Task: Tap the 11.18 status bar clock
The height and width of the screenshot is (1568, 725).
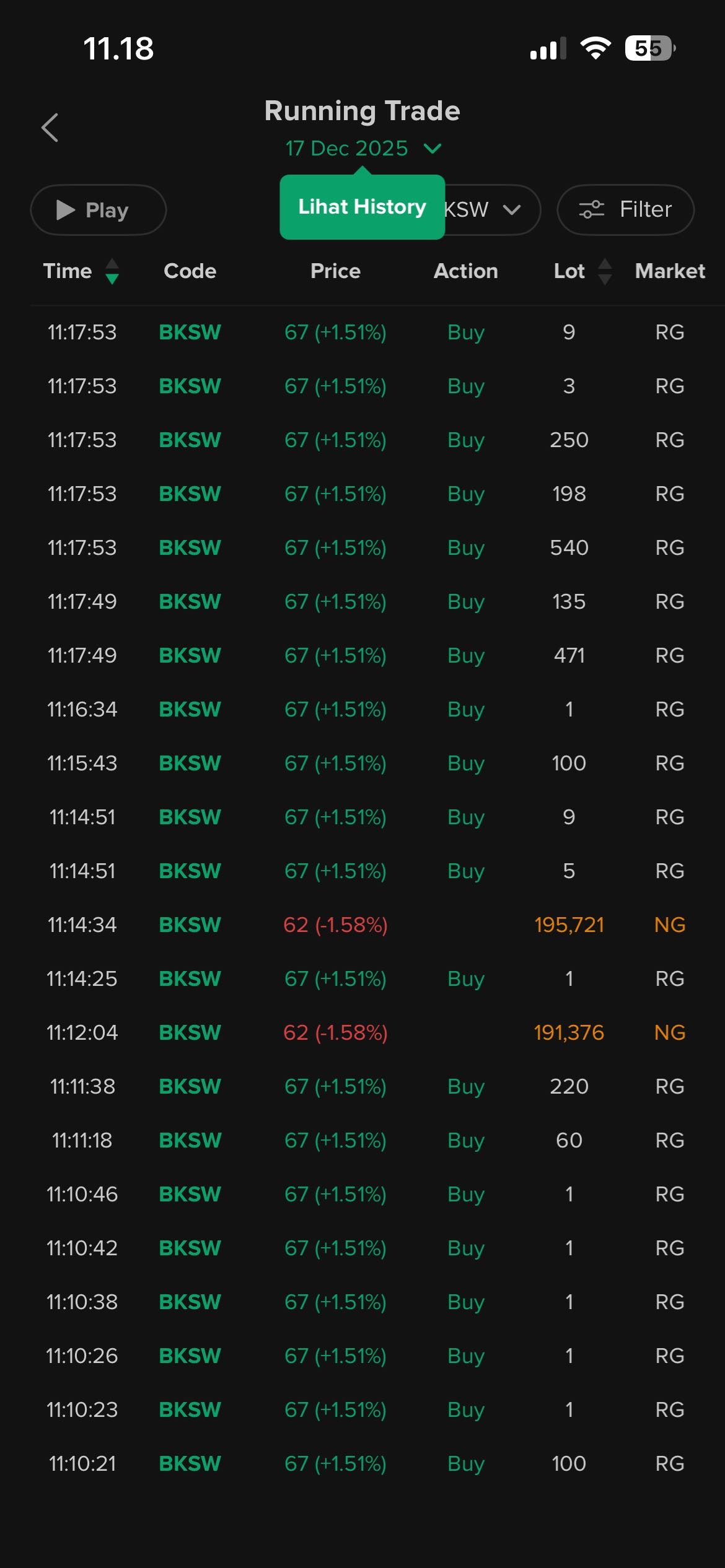Action: [118, 49]
